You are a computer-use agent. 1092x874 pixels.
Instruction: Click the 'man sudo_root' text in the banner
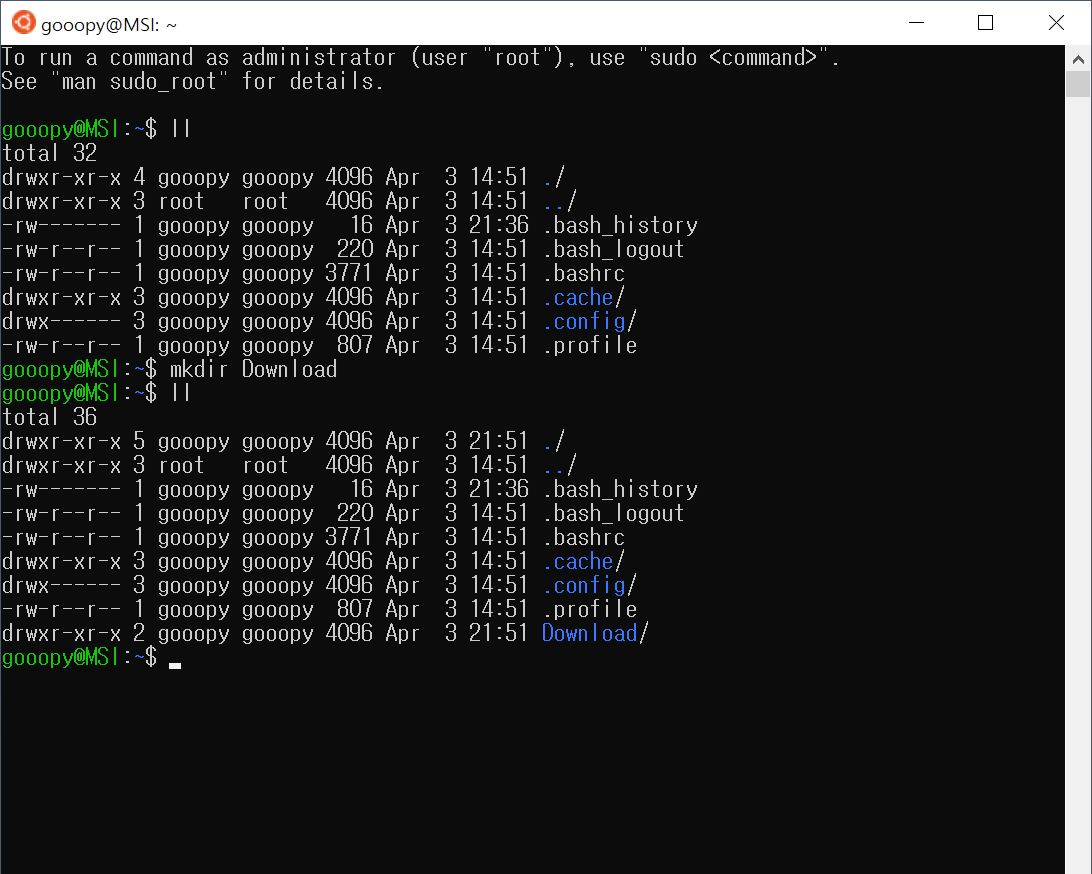(139, 81)
